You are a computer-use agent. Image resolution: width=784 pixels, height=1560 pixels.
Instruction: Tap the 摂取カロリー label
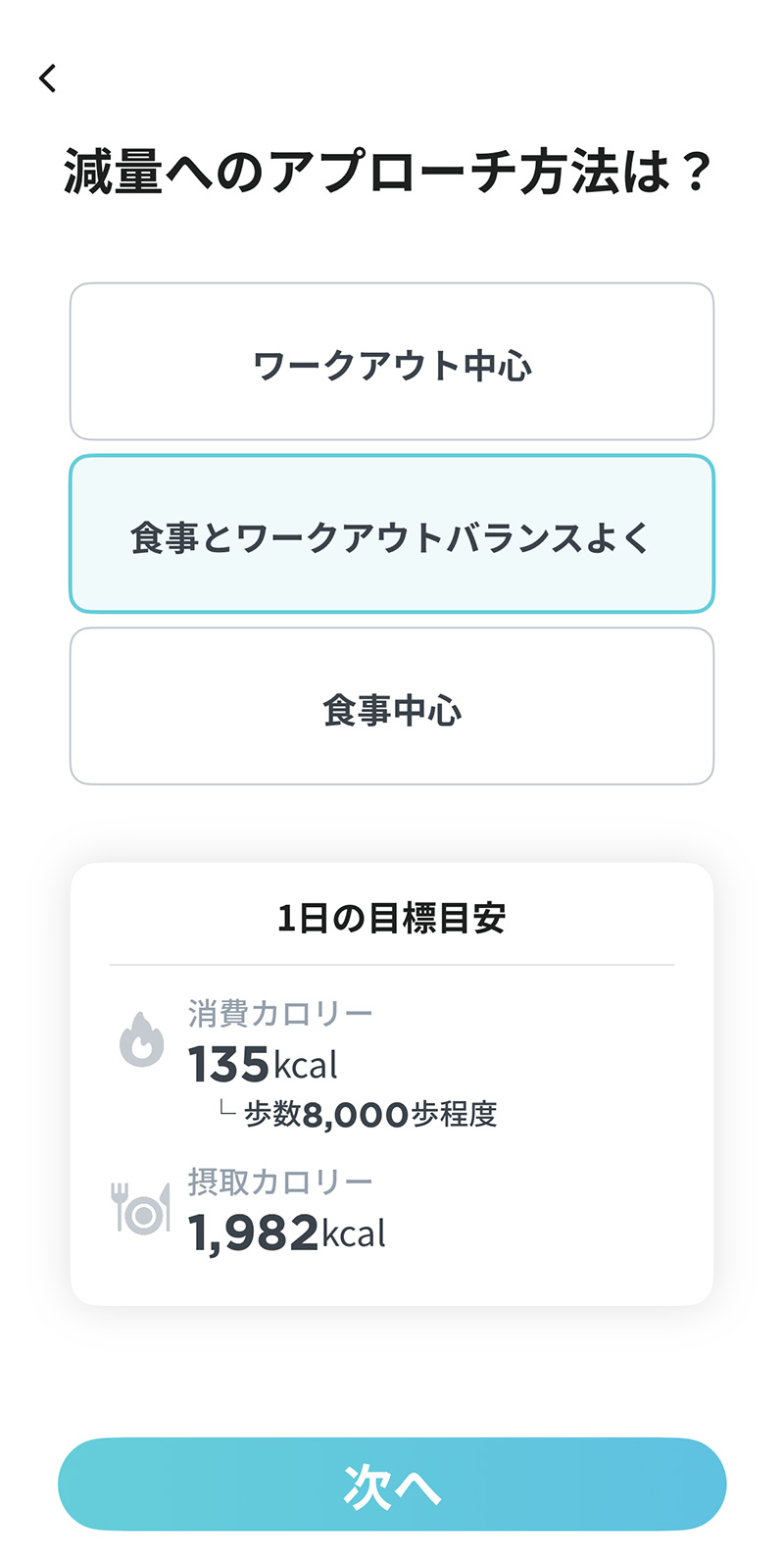pyautogui.click(x=280, y=1182)
